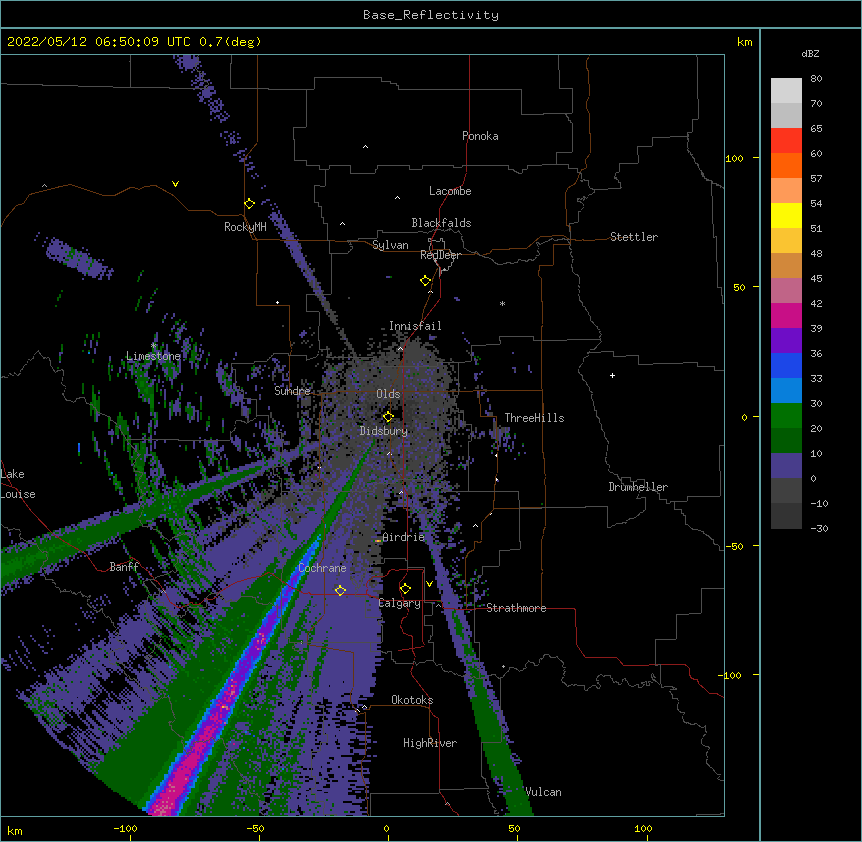Viewport: 862px width, 842px height.
Task: Click the yellow diamond marker below Cochrane
Action: [340, 590]
